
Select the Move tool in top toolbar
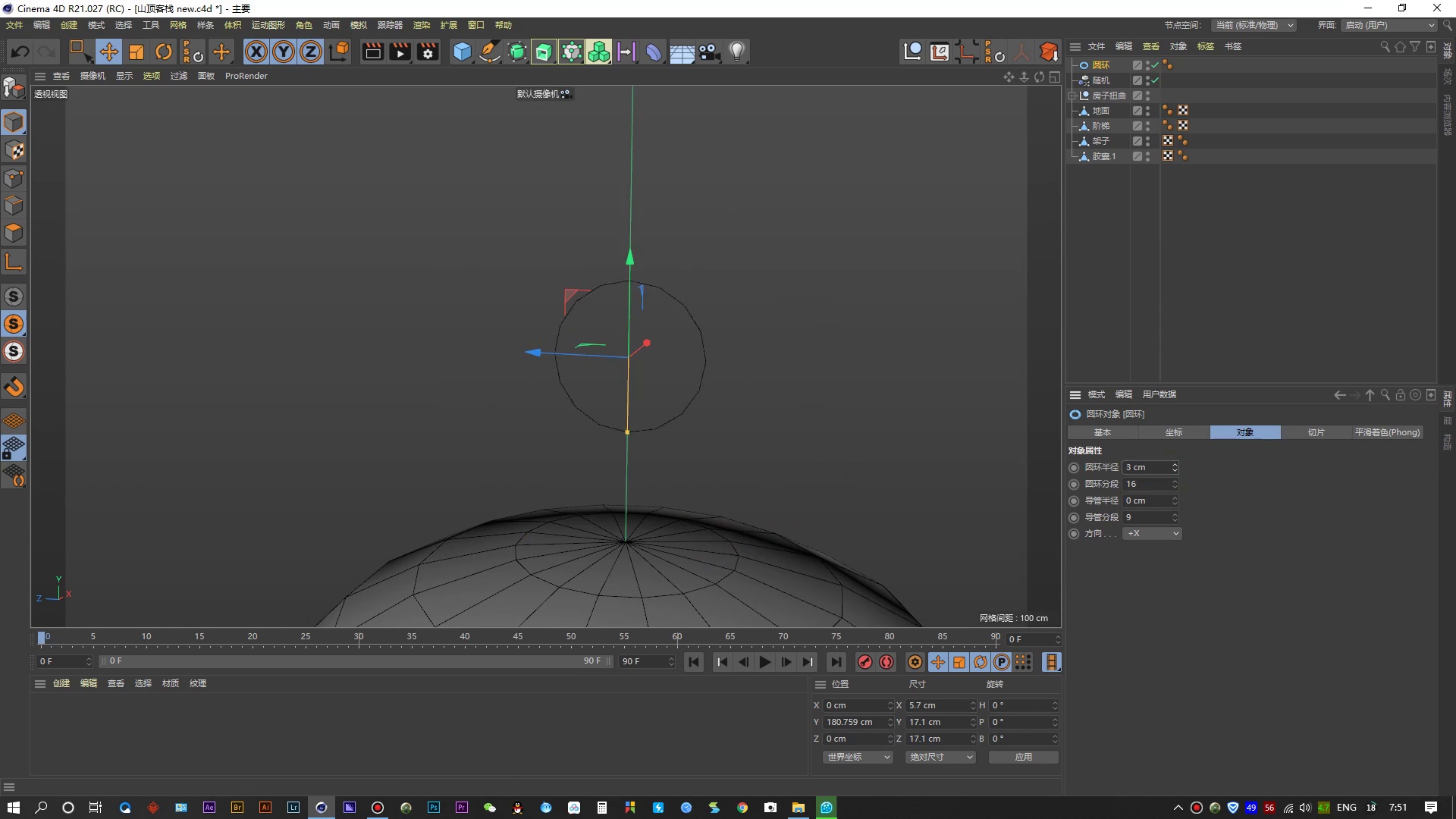coord(108,52)
